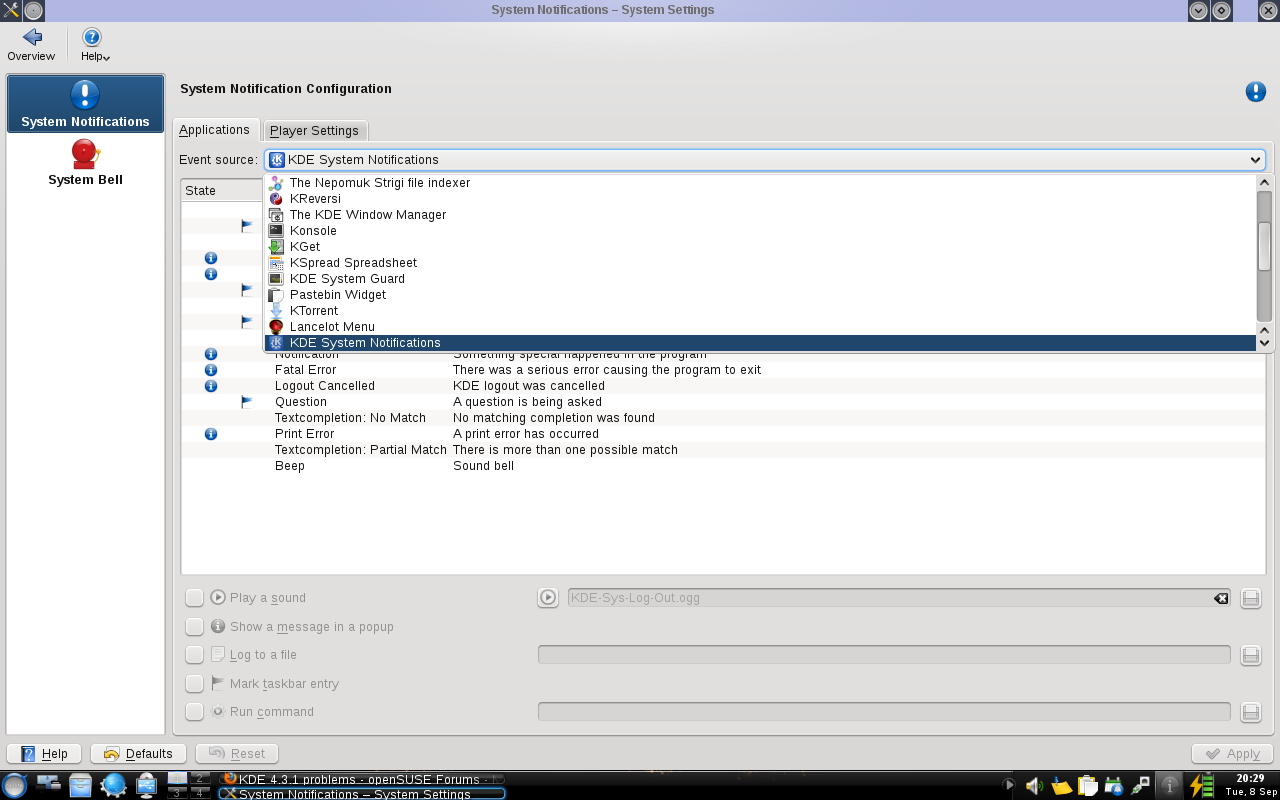Image resolution: width=1280 pixels, height=800 pixels.
Task: Open the device notifier USB icon
Action: 147,786
